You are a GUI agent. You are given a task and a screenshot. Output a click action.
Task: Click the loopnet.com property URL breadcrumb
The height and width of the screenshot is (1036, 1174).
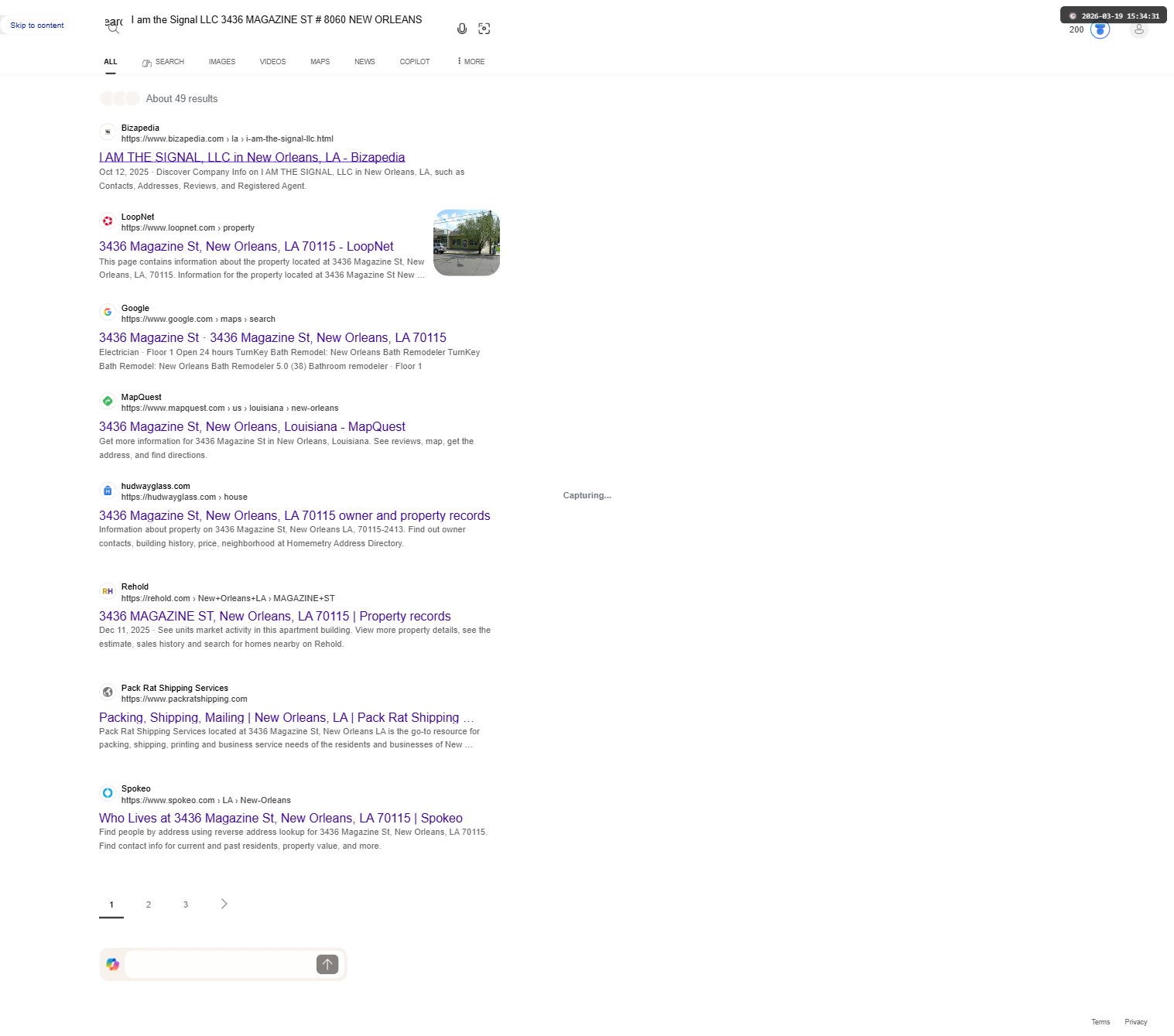click(x=188, y=228)
